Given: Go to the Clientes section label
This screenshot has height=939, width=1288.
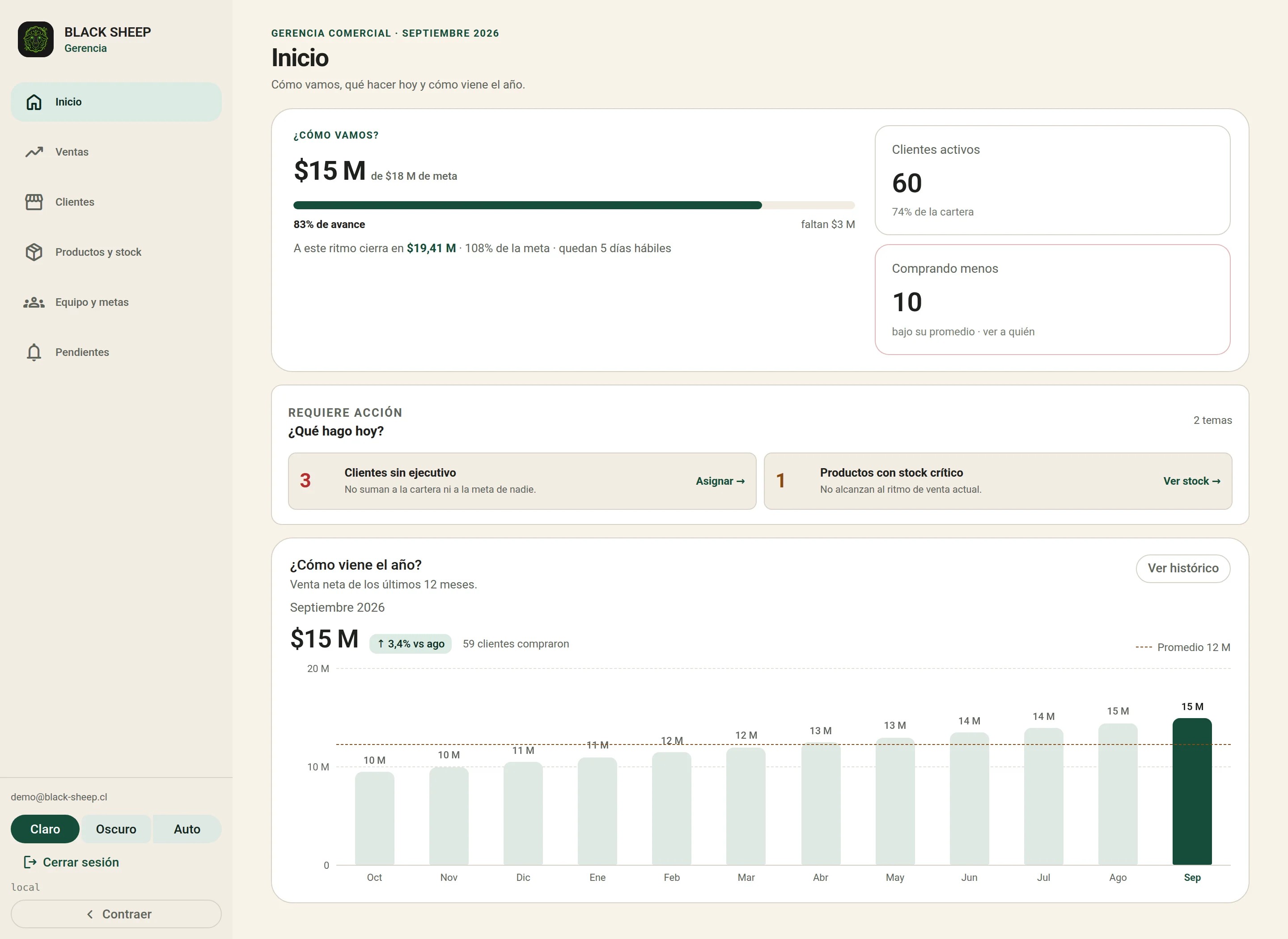Looking at the screenshot, I should click(74, 202).
